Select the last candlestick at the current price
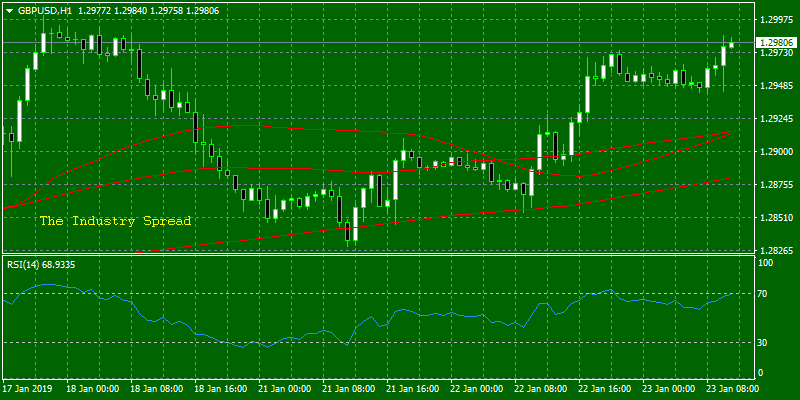 [732, 44]
